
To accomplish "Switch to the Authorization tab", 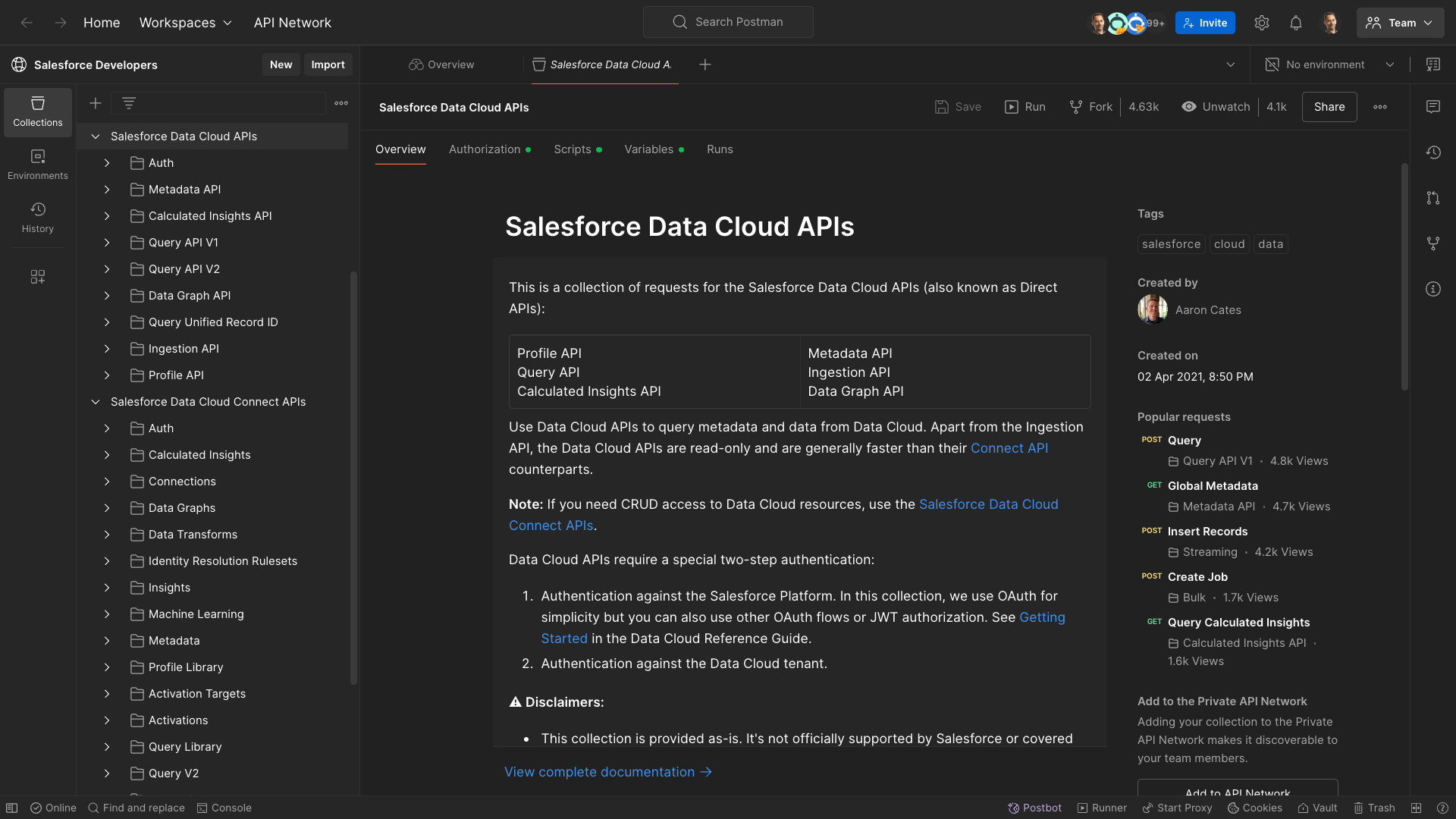I will click(490, 149).
